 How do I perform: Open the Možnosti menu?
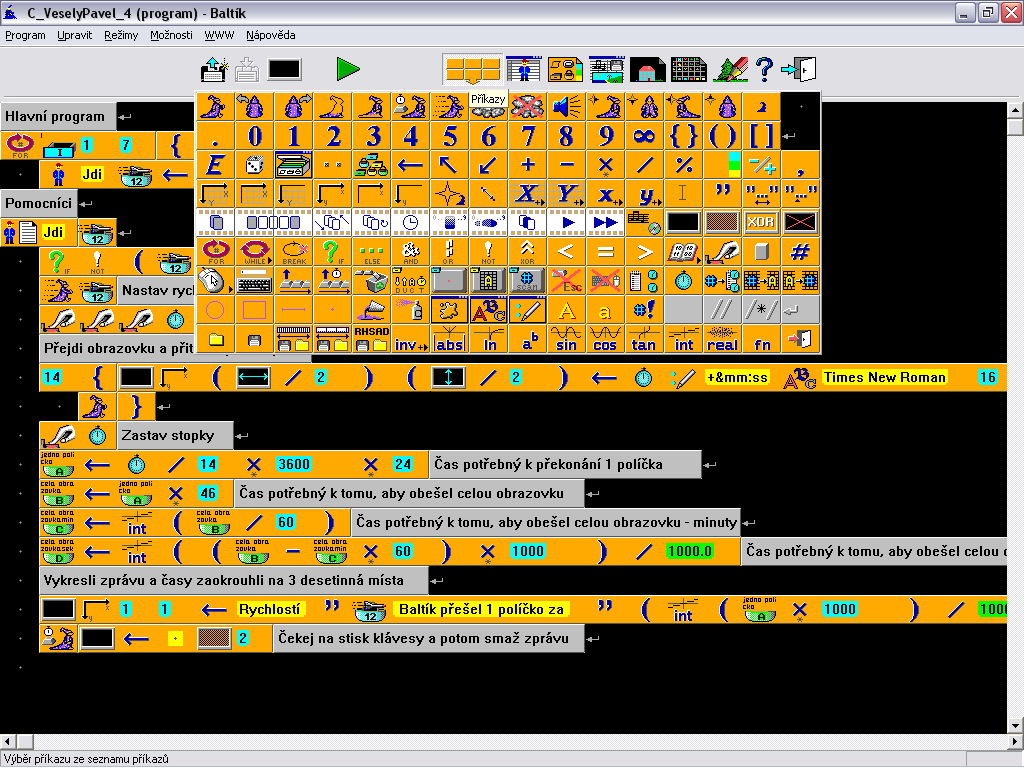(171, 35)
